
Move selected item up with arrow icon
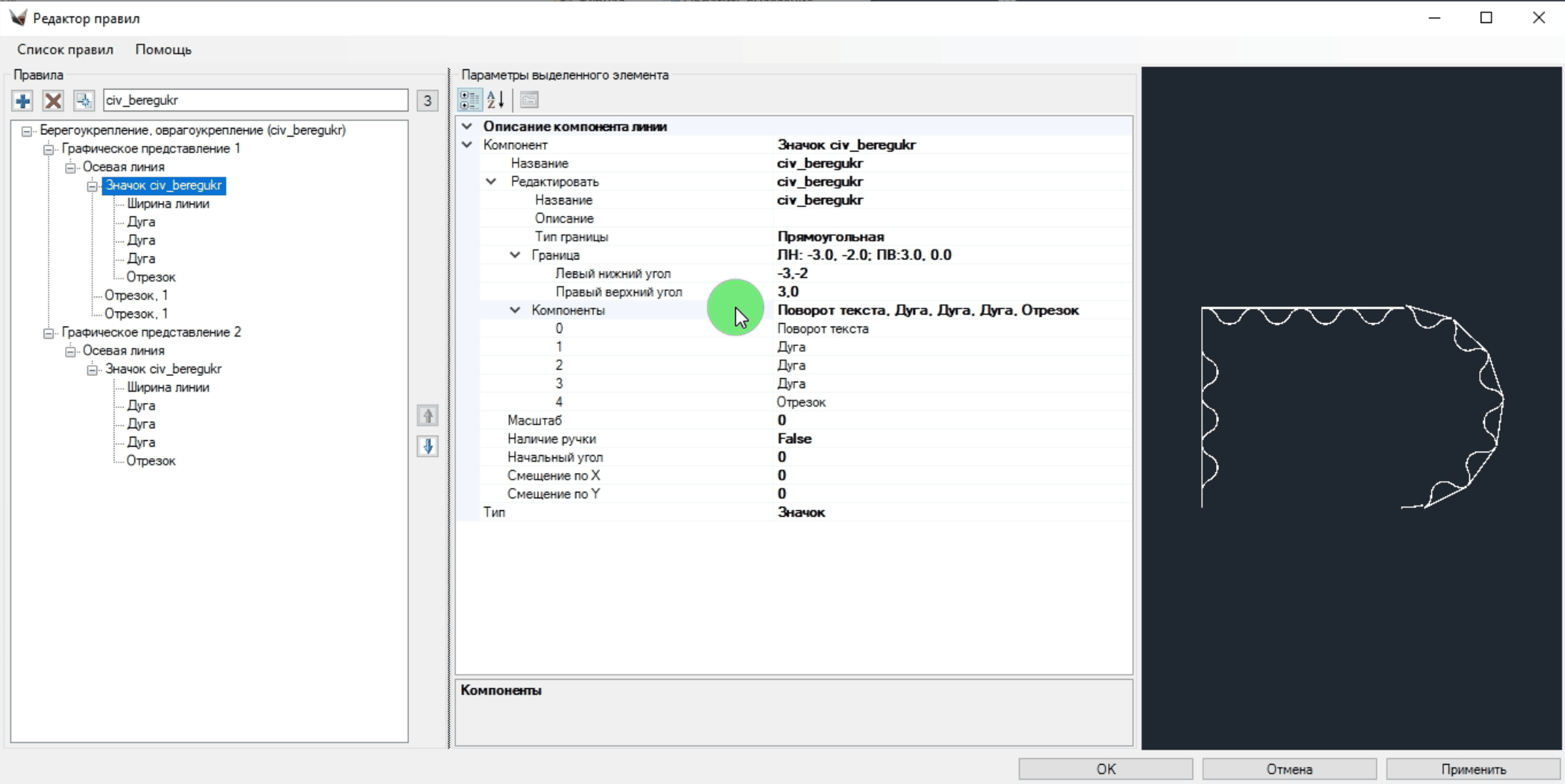[428, 416]
